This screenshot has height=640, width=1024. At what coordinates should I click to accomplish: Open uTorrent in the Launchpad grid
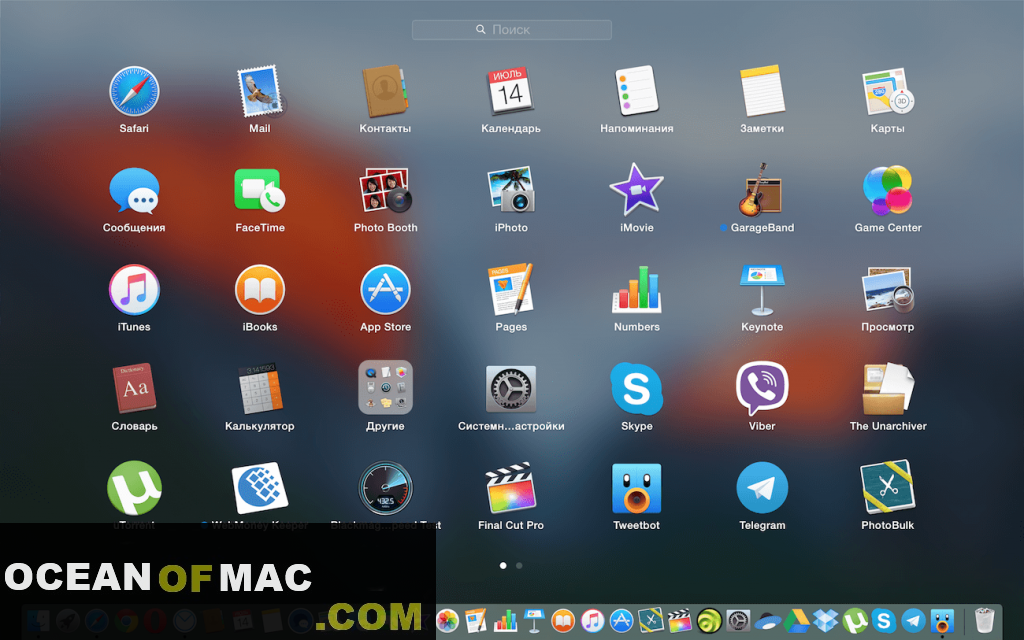(134, 488)
